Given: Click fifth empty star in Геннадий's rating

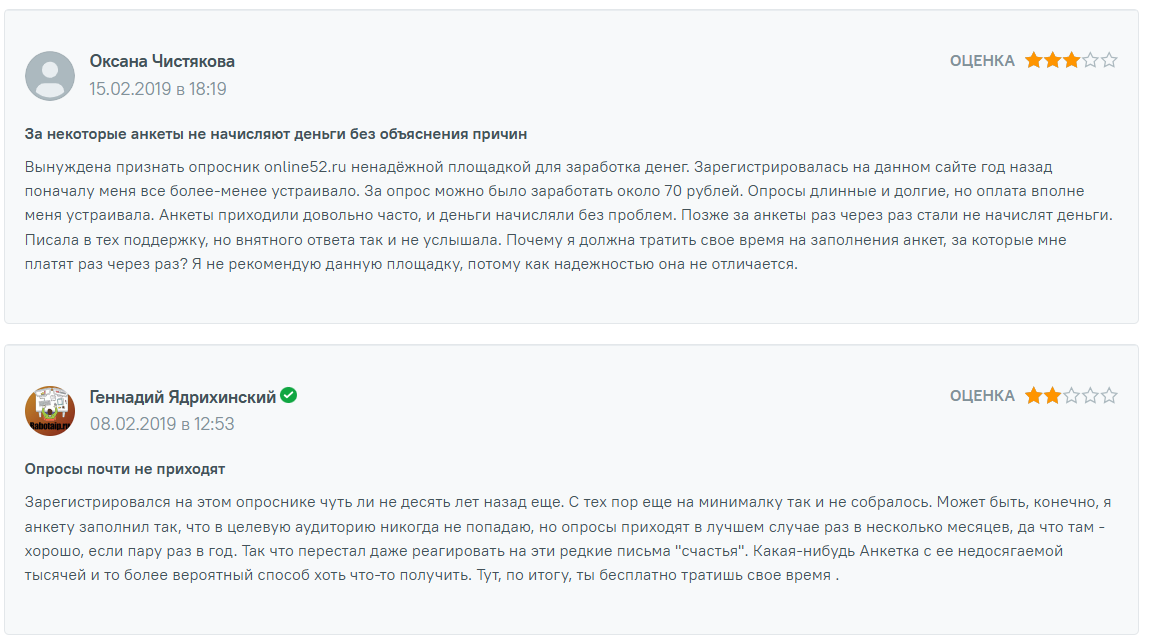Looking at the screenshot, I should pyautogui.click(x=1109, y=396).
